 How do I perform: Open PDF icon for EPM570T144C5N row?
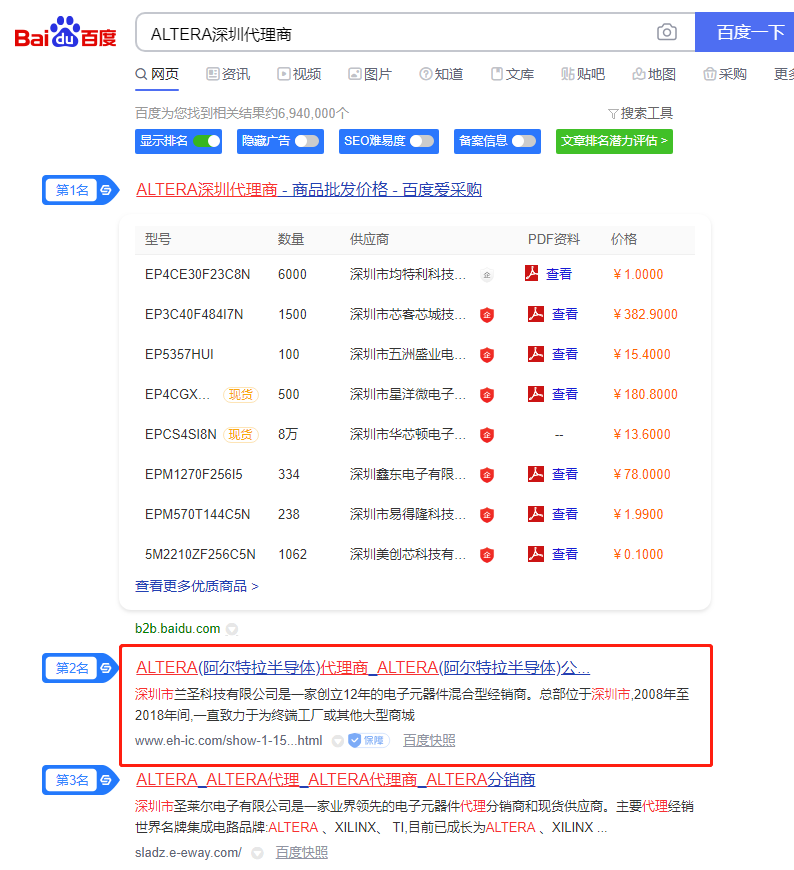535,514
